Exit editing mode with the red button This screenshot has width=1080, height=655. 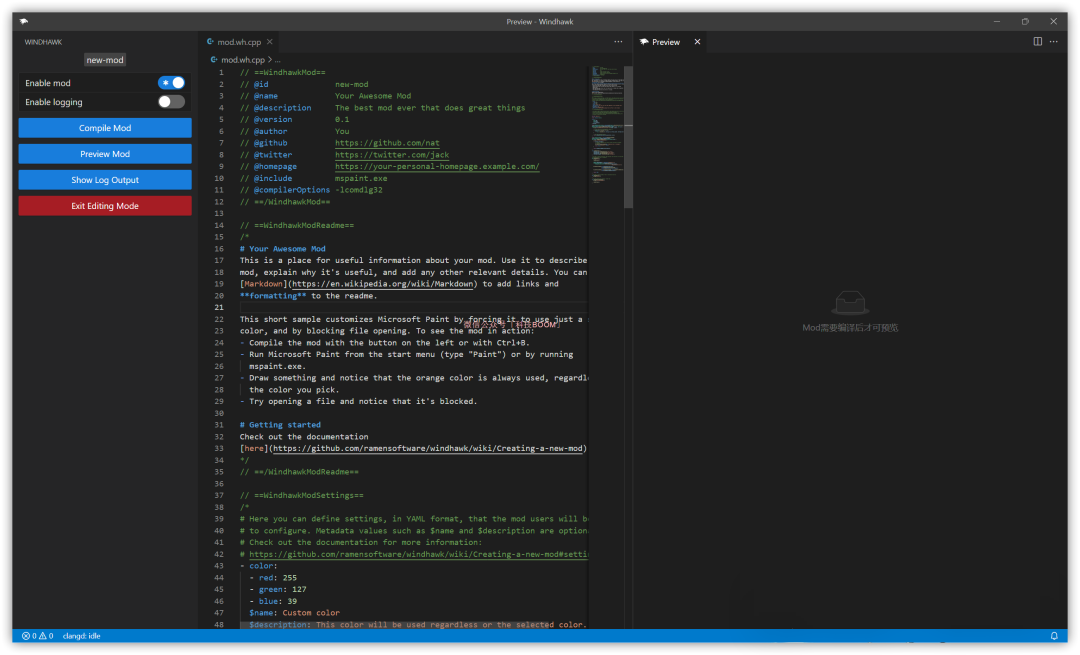[x=105, y=206]
